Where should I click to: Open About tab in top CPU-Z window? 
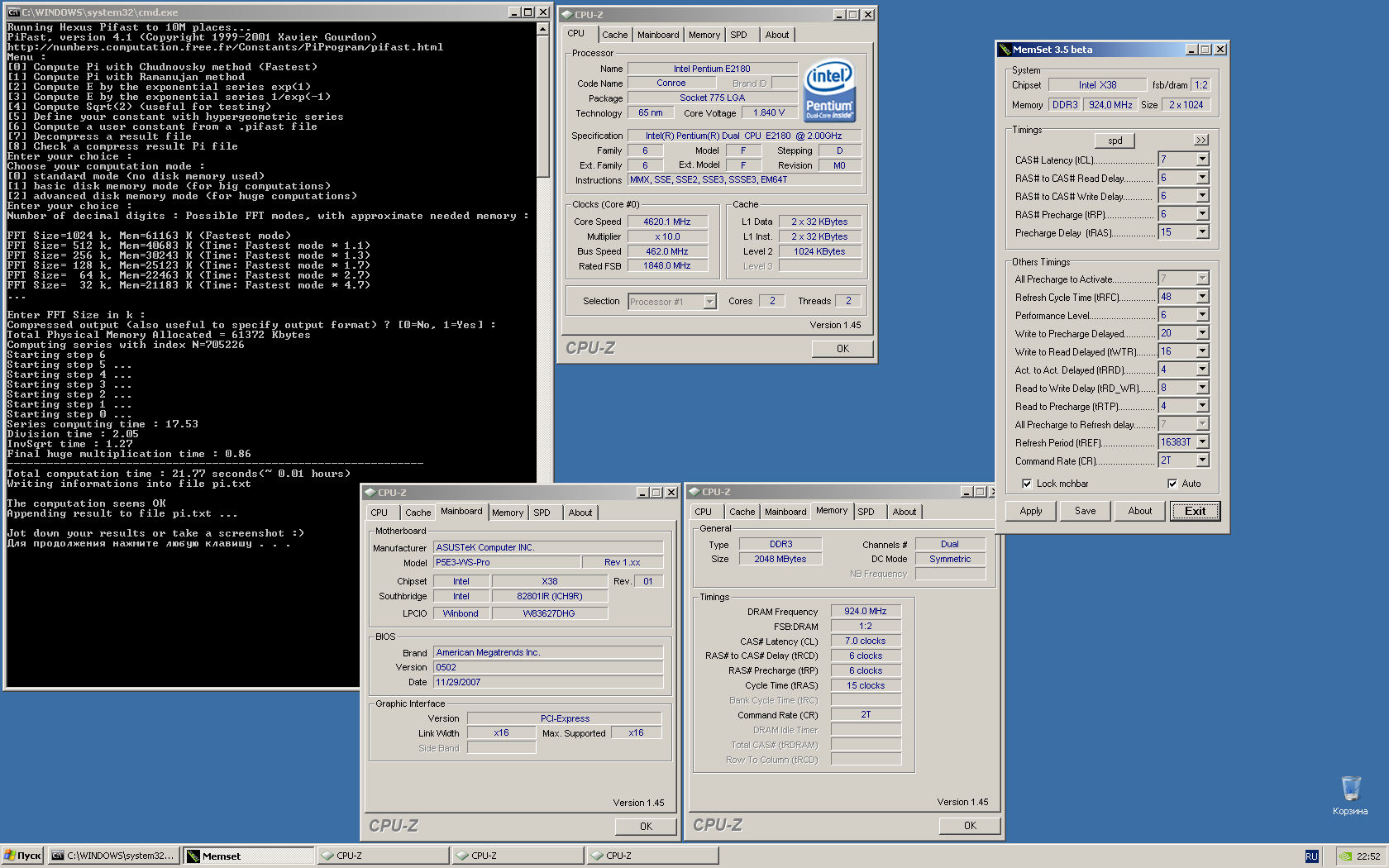tap(777, 35)
